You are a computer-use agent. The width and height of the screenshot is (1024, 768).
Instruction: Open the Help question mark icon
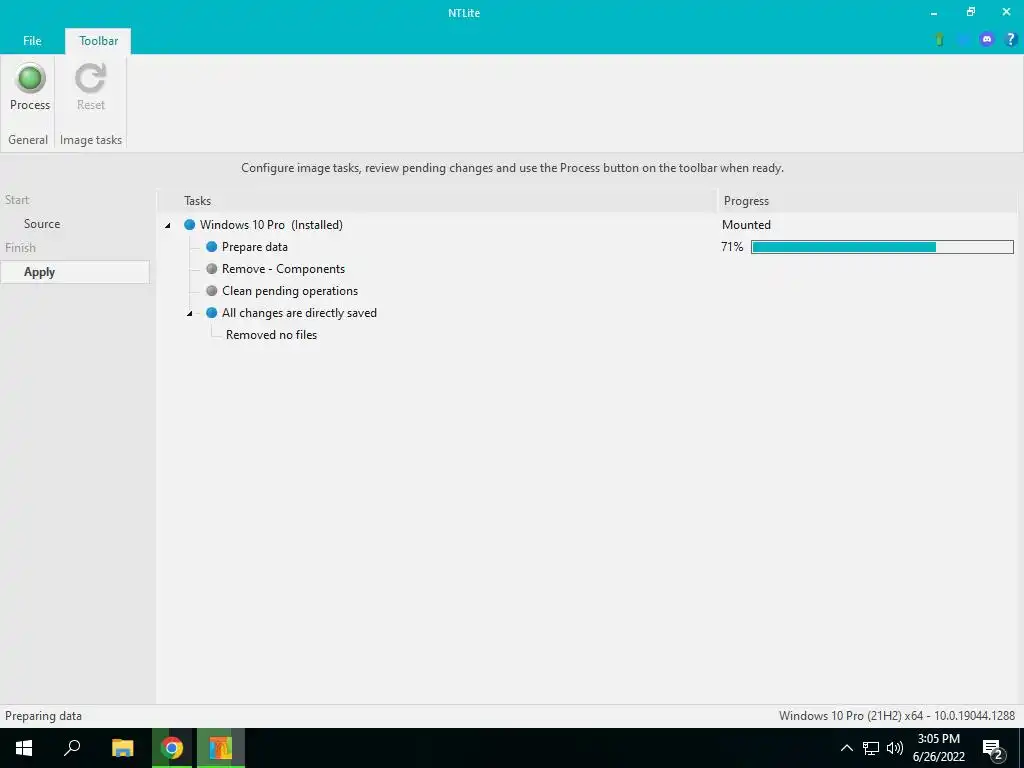1010,39
